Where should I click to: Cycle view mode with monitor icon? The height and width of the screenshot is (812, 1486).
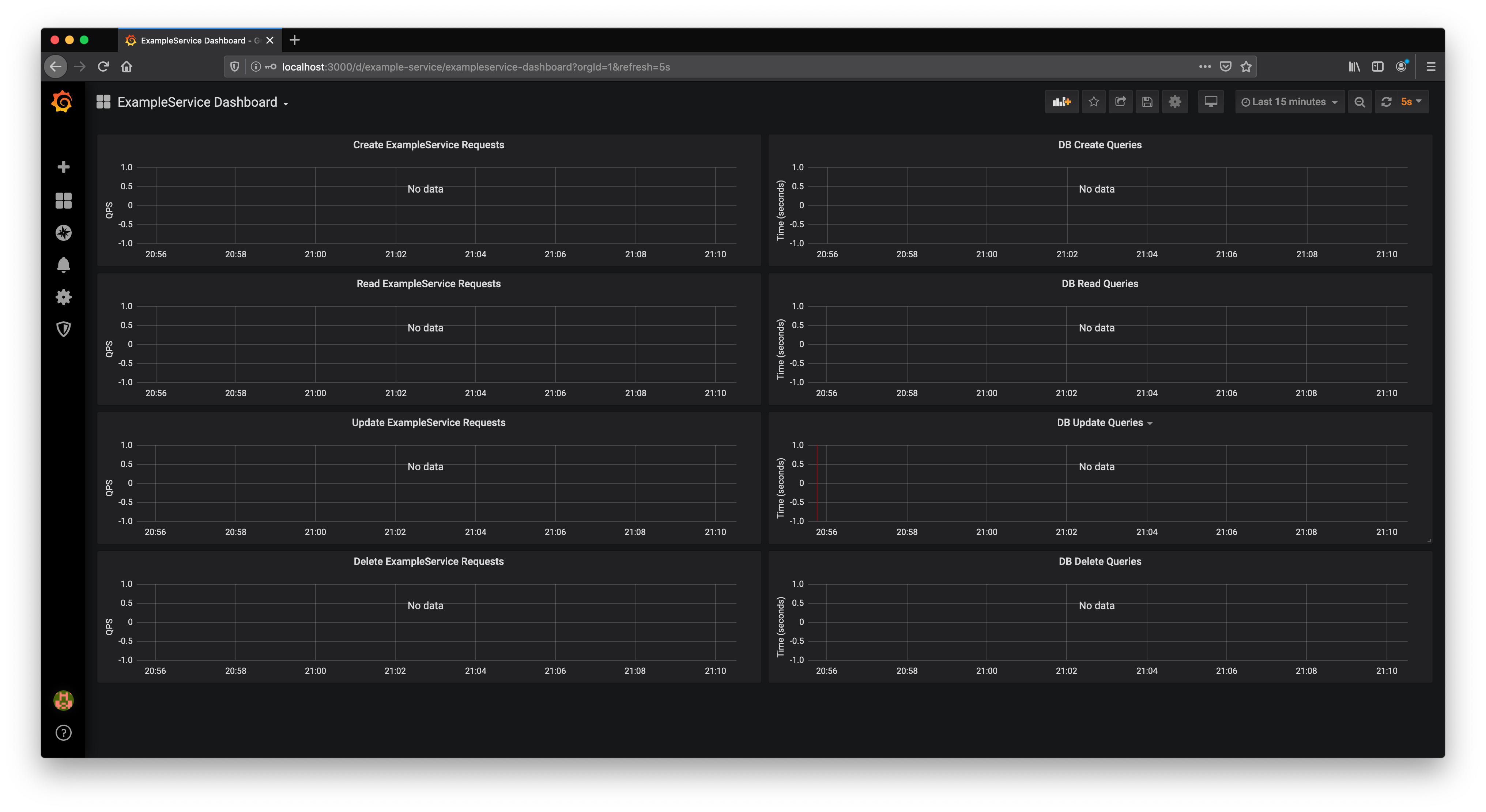pos(1211,102)
